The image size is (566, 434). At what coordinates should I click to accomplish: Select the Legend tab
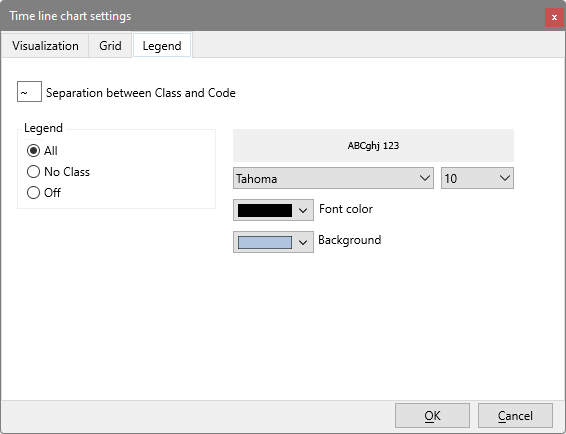tap(162, 45)
